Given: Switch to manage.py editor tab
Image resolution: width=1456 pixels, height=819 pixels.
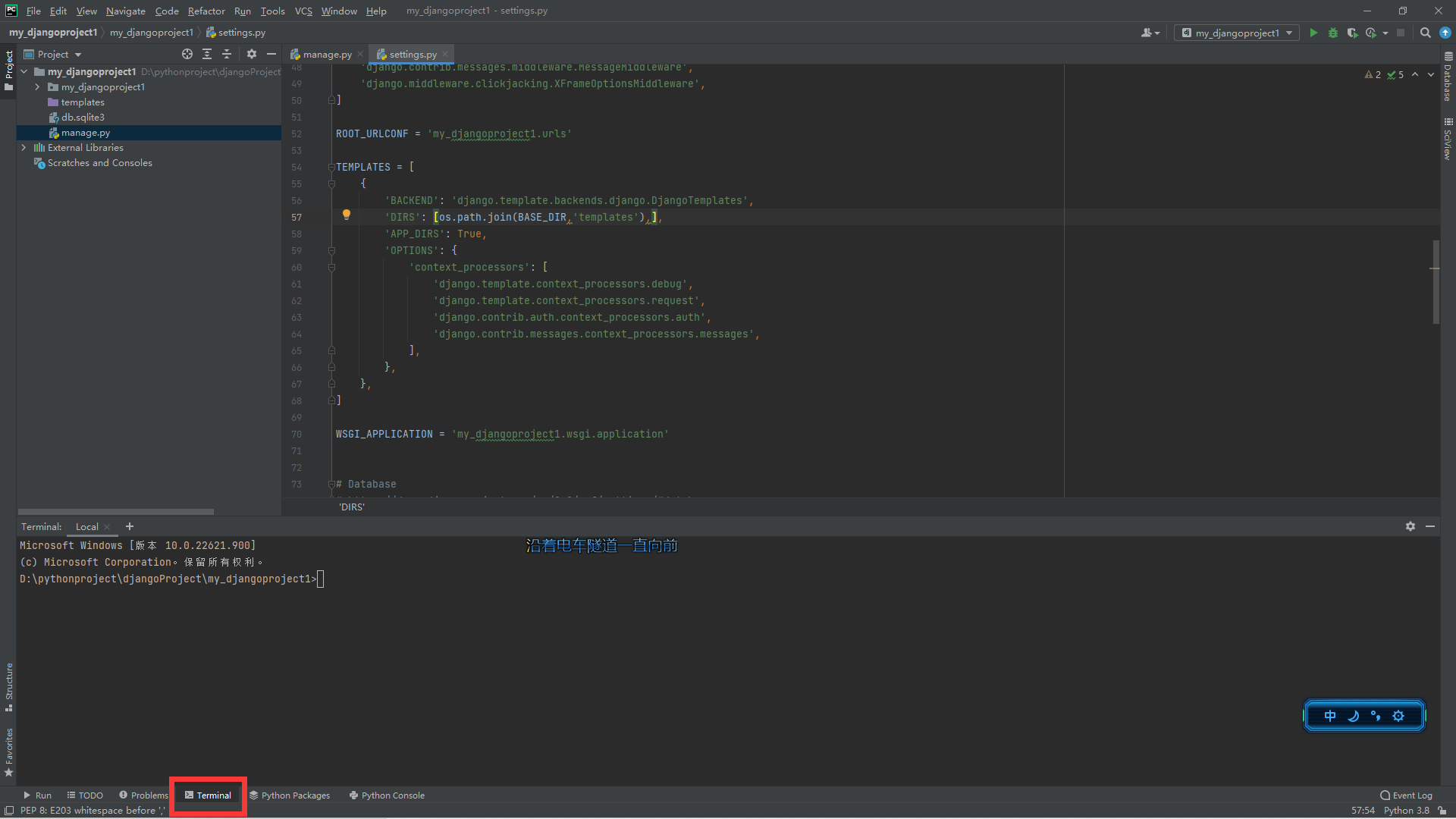Looking at the screenshot, I should point(327,55).
